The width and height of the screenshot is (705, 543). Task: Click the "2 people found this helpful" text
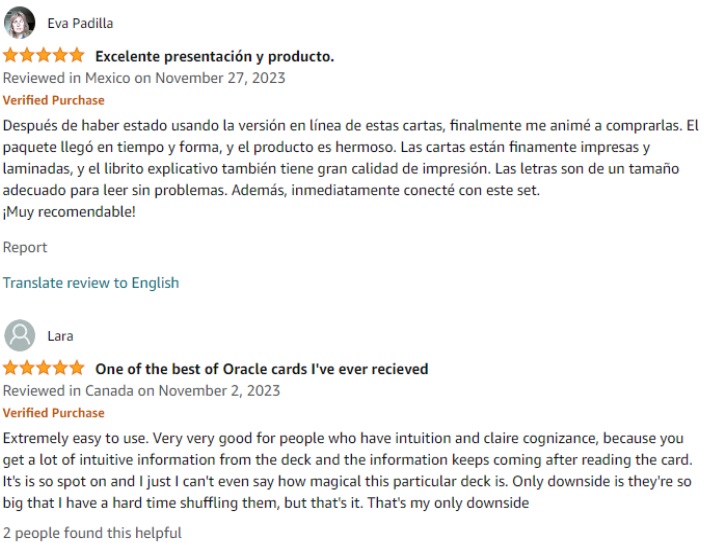tap(92, 533)
